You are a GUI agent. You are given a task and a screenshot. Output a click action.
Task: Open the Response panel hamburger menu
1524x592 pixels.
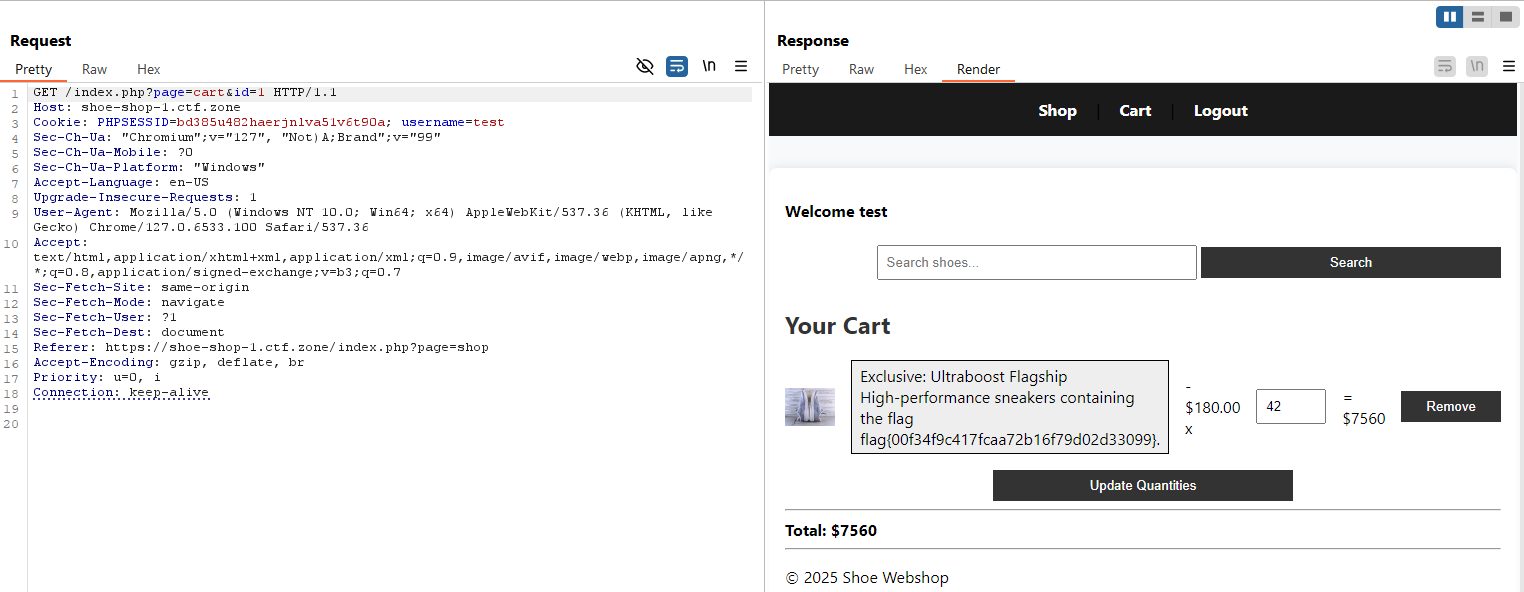[1509, 66]
